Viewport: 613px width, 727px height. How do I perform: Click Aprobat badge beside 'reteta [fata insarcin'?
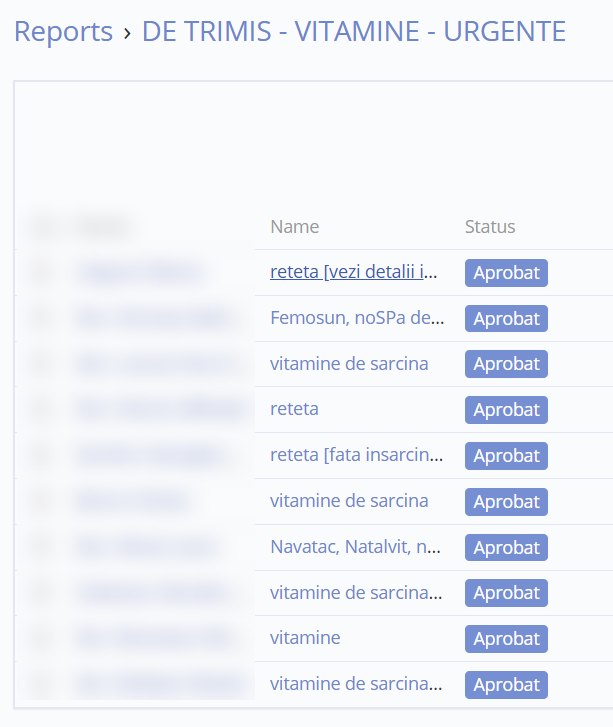506,456
